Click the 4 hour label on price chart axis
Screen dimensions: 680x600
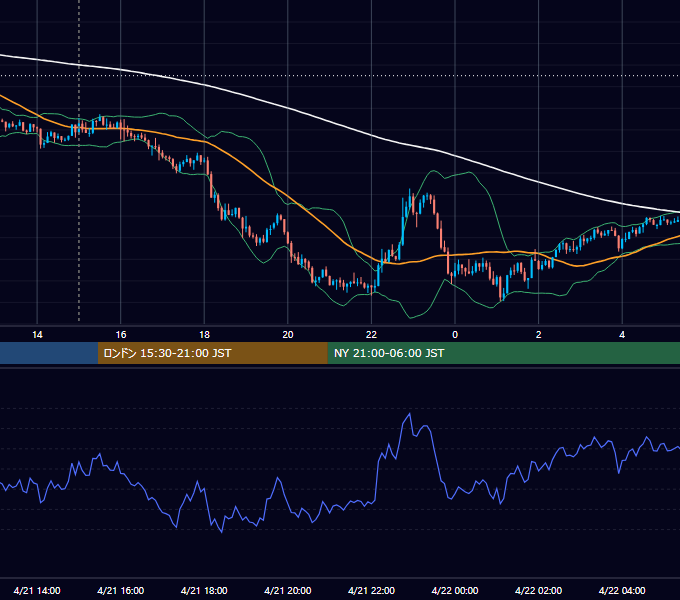pos(622,335)
